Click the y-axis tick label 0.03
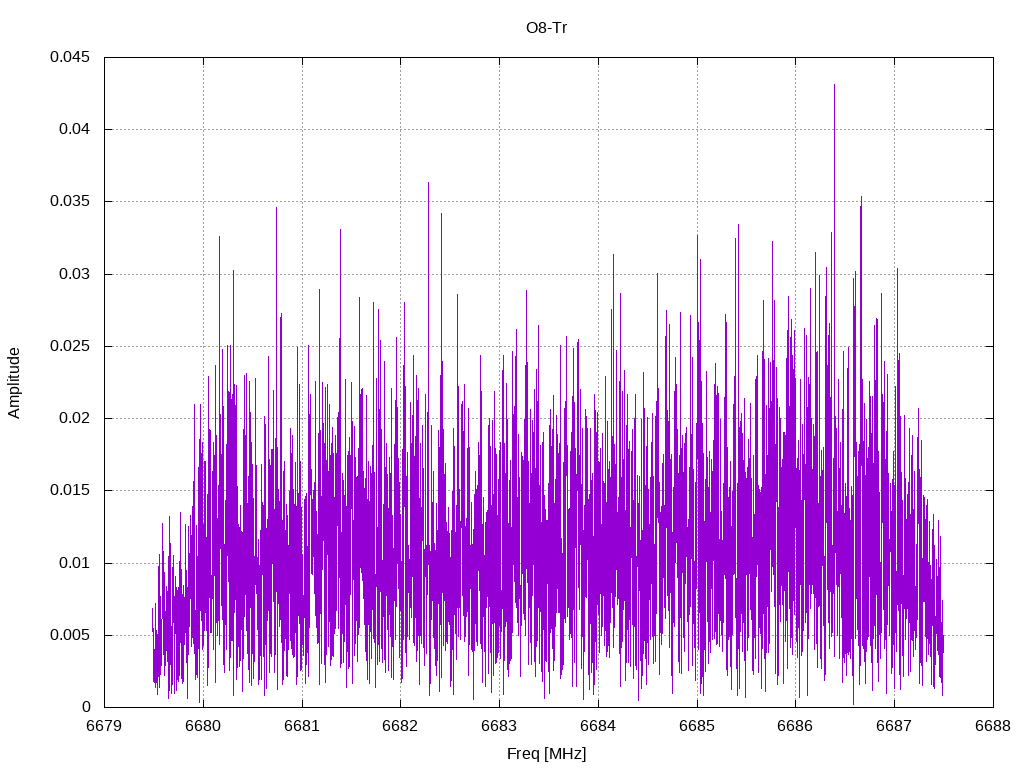The height and width of the screenshot is (768, 1024). tap(74, 274)
